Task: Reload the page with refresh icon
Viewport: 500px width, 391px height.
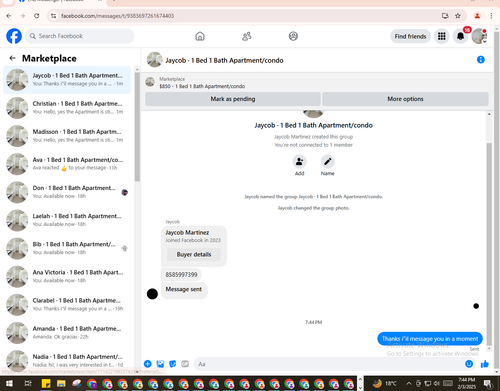Action: coord(36,16)
